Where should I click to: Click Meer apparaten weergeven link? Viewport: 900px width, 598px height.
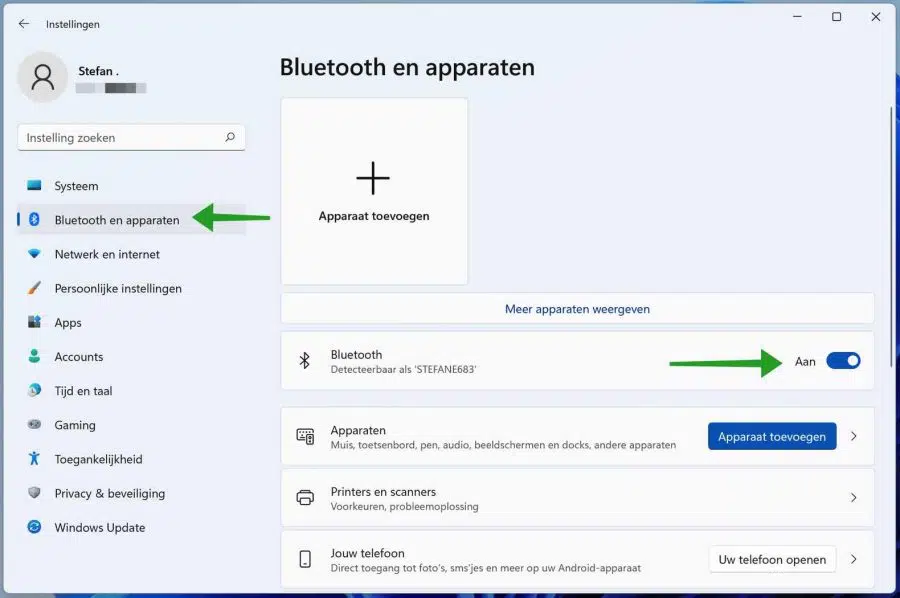[x=577, y=309]
